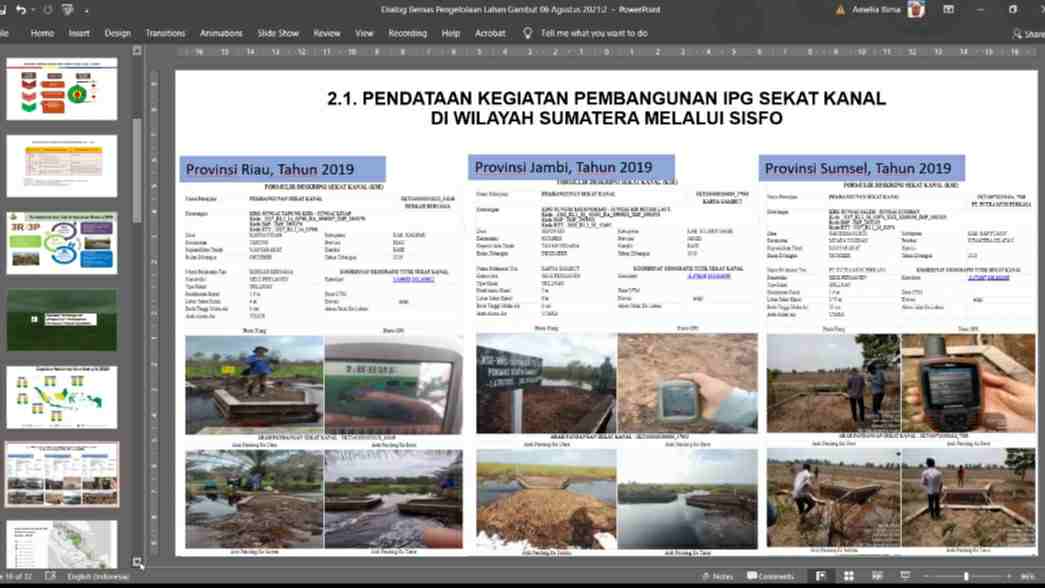Start Slide Show from status bar icon

(x=906, y=576)
